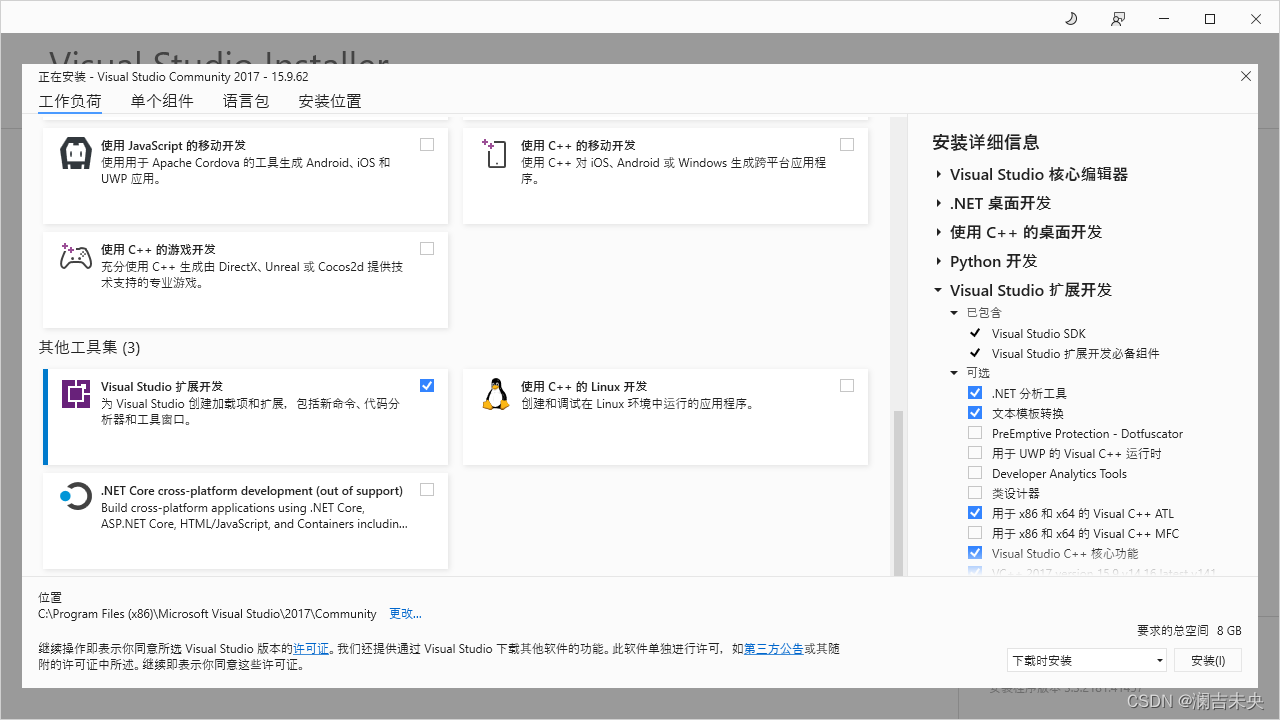Enable 使用 C++ 的移动开发 workload checkbox
Viewport: 1280px width, 720px height.
tap(847, 144)
